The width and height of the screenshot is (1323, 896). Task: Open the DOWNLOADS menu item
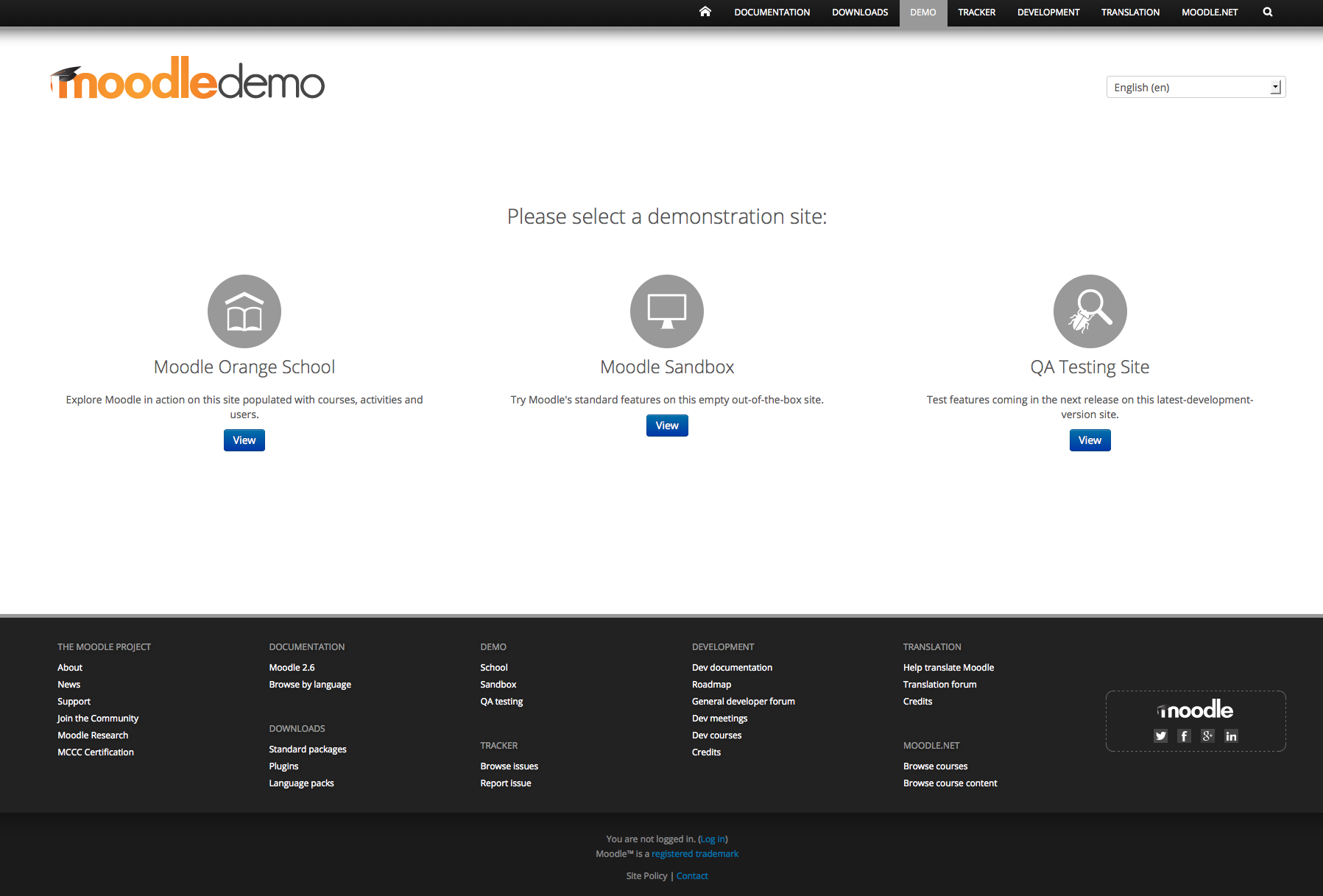(860, 13)
